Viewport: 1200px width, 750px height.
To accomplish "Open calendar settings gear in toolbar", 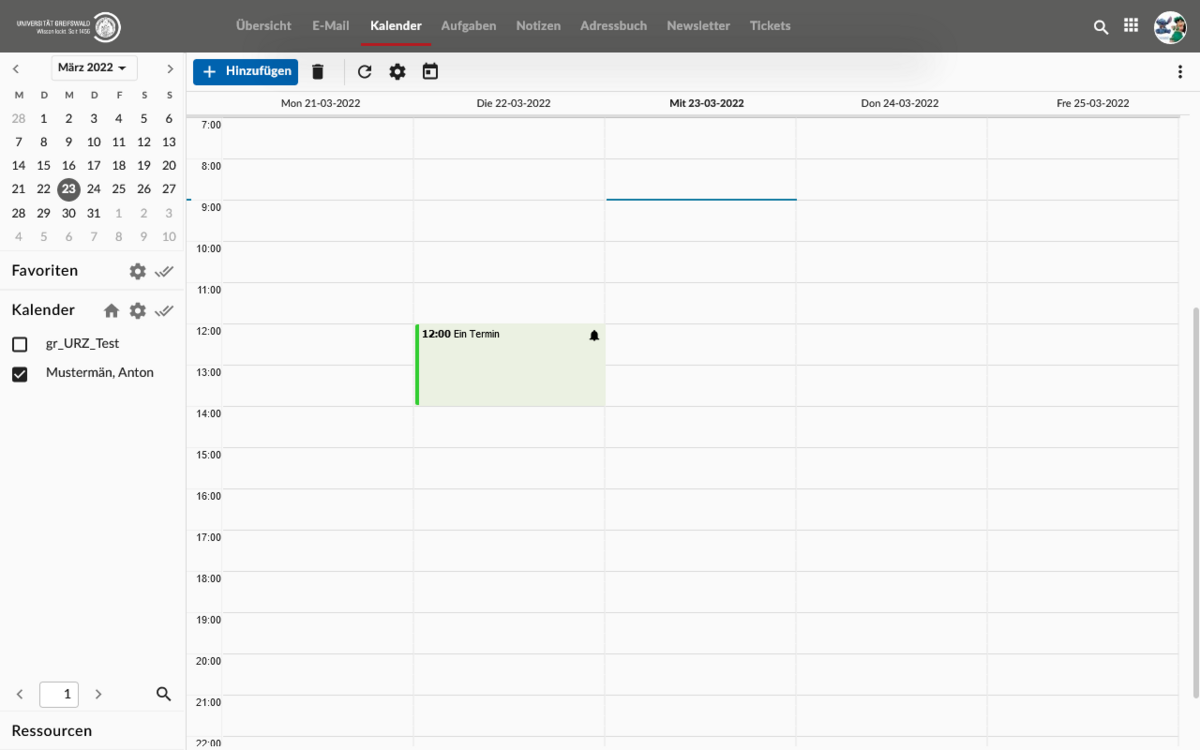I will click(x=397, y=72).
